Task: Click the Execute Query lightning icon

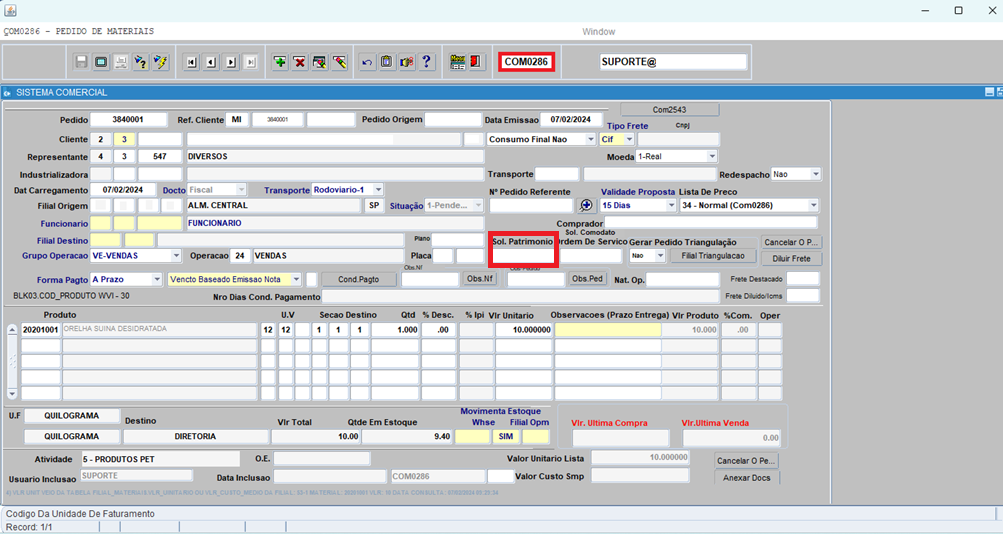Action: pos(161,62)
